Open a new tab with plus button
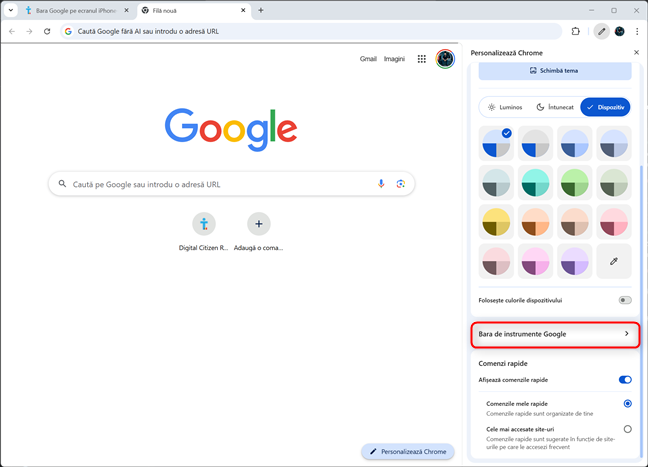The height and width of the screenshot is (467, 648). coord(261,10)
